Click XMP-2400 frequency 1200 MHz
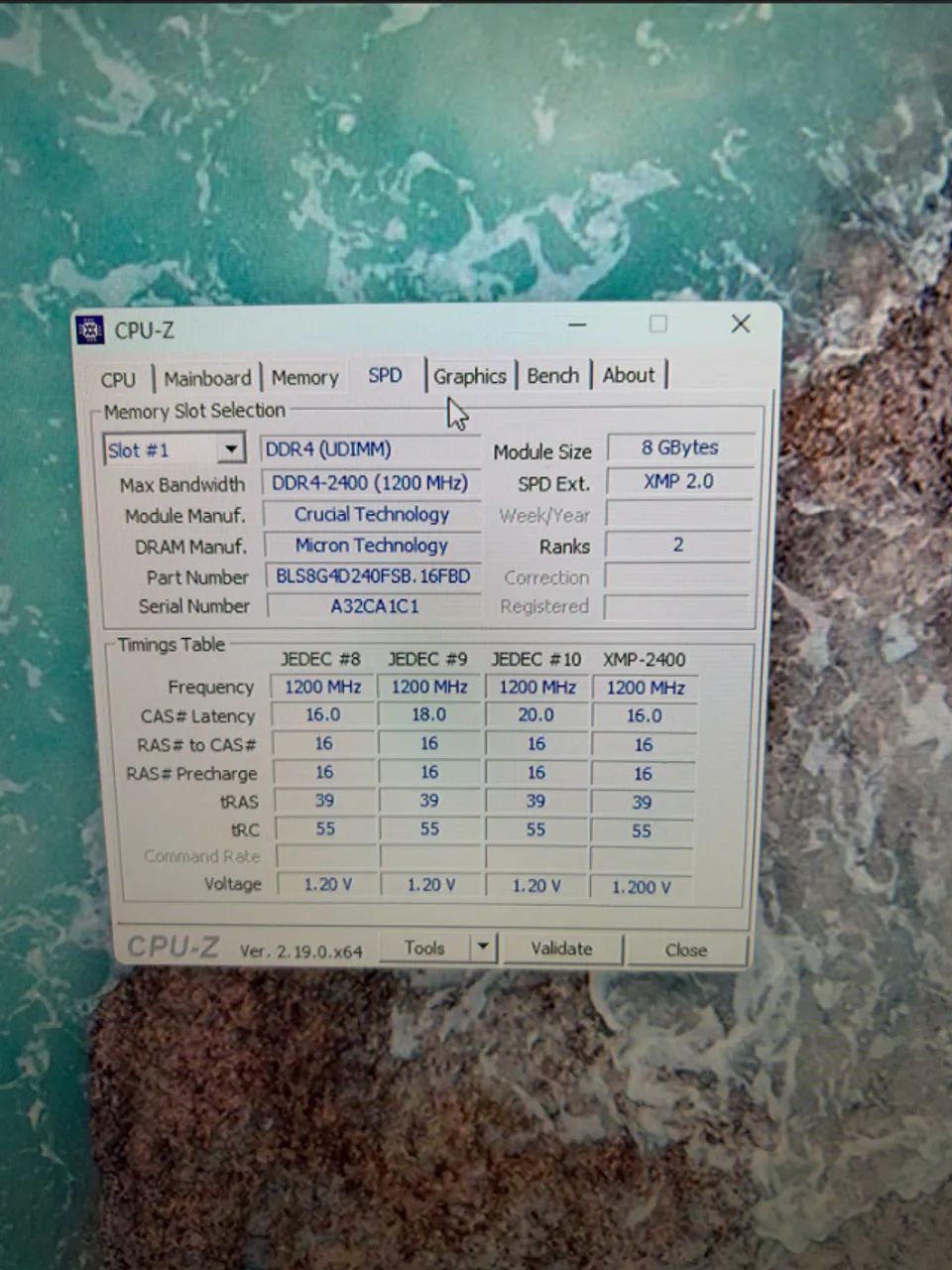 pyautogui.click(x=646, y=688)
